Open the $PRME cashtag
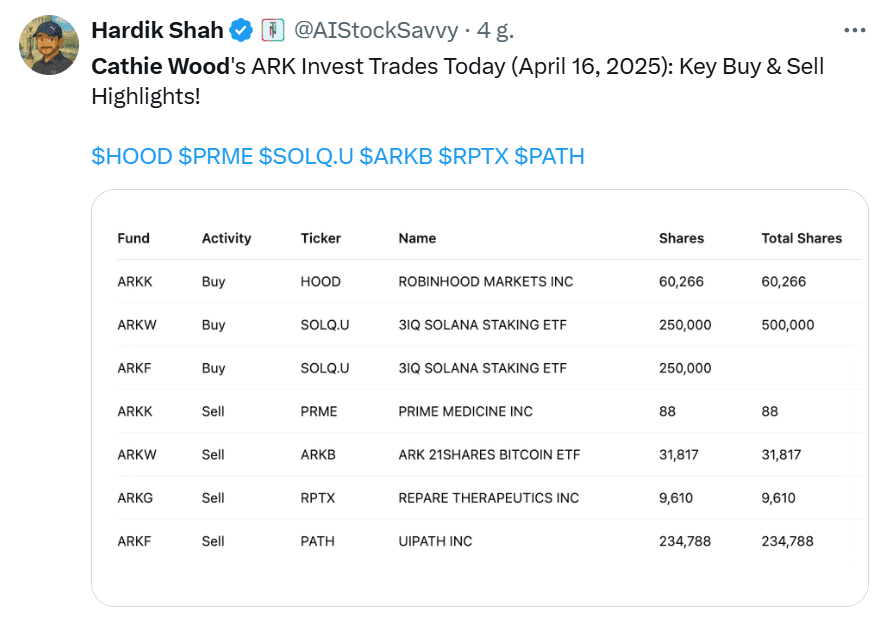884x617 pixels. [x=216, y=156]
